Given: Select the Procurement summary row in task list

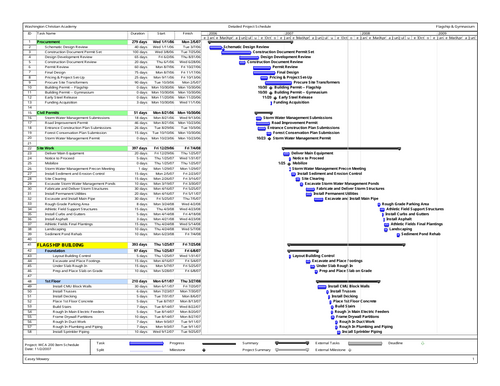Looking at the screenshot, I should (x=112, y=42).
